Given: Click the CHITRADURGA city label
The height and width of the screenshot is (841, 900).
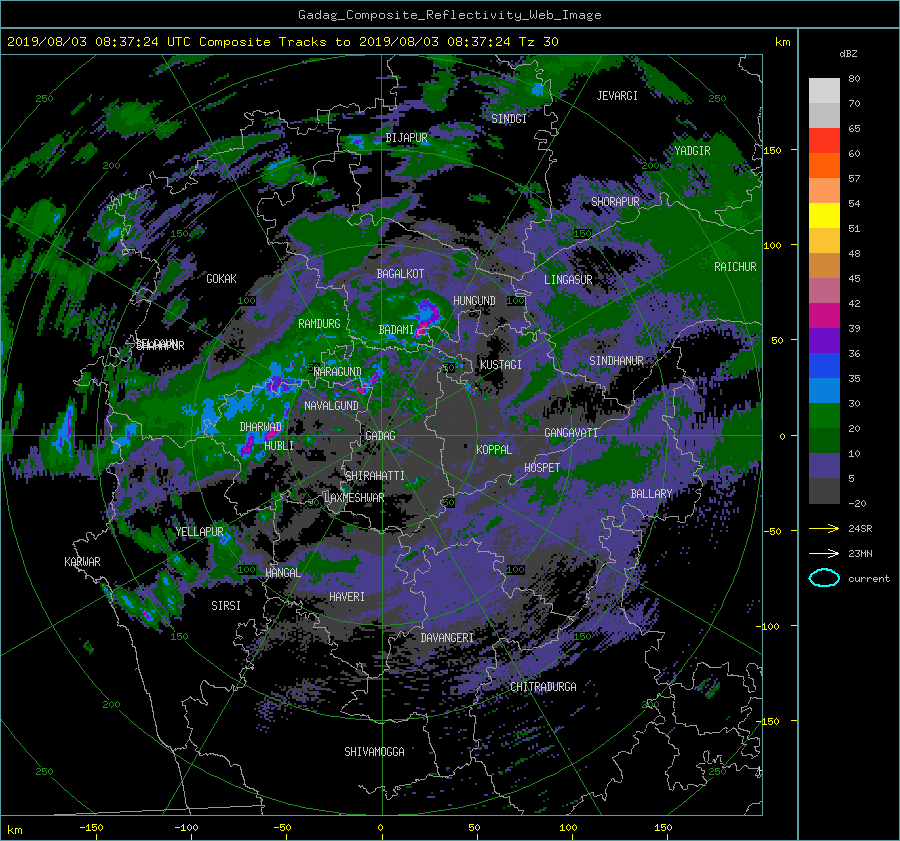Looking at the screenshot, I should coord(544,687).
